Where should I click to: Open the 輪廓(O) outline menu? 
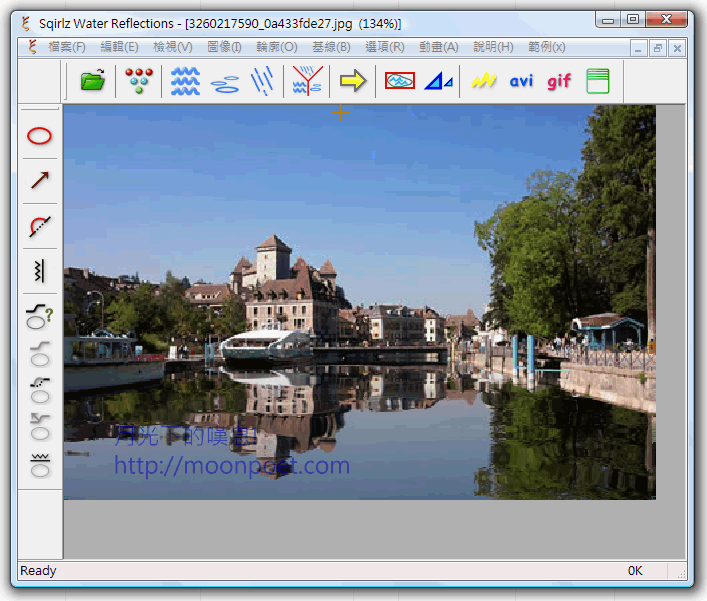coord(276,47)
